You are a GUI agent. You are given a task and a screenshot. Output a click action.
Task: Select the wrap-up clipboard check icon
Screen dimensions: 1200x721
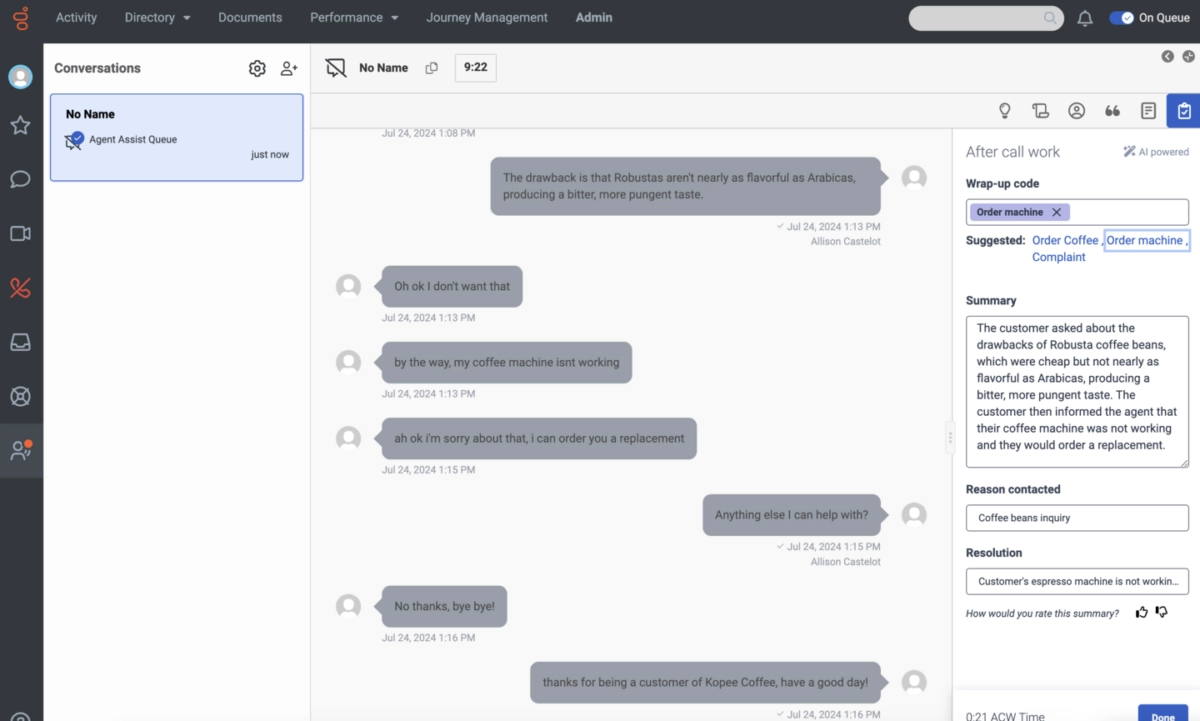coord(1183,111)
